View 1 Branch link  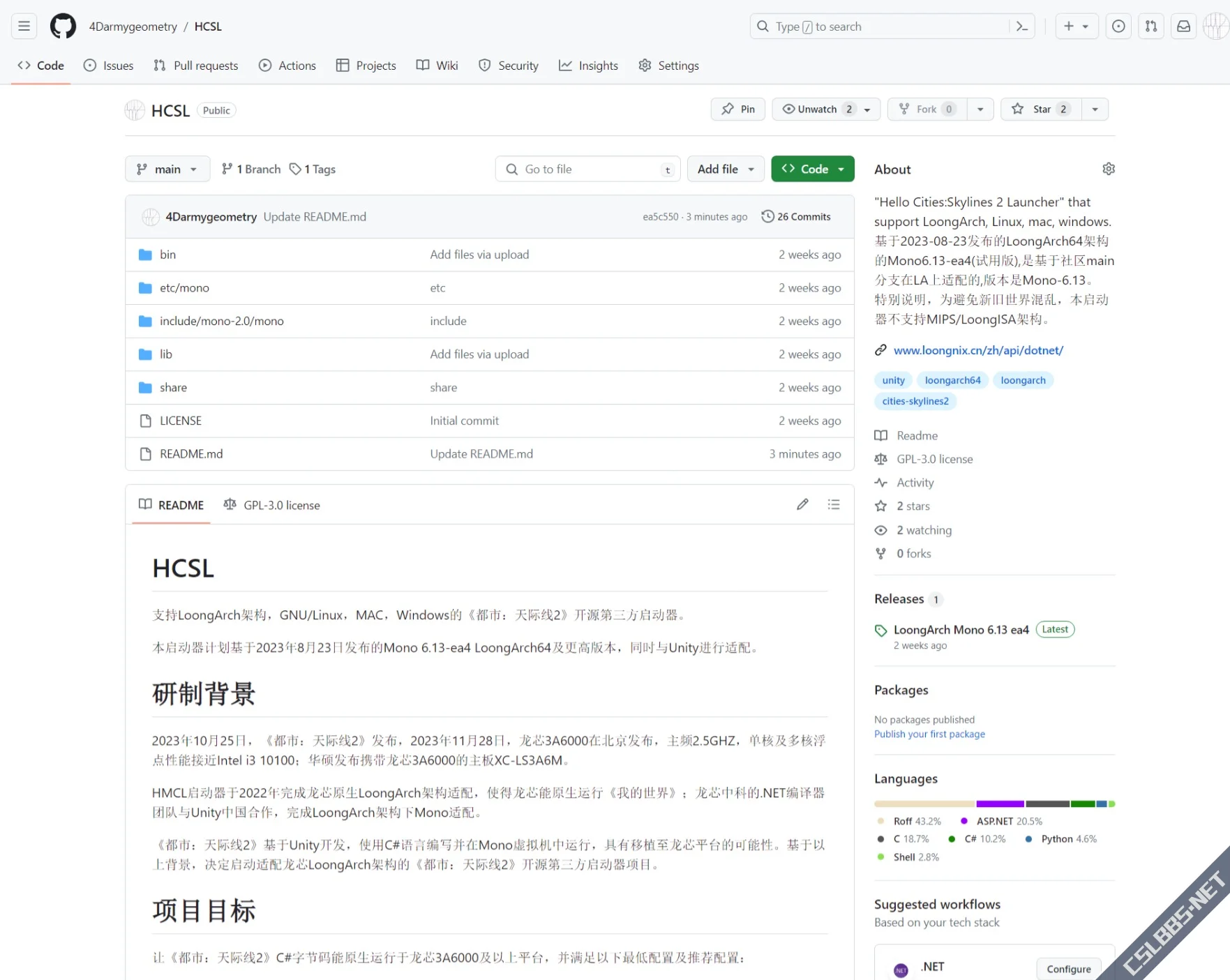[251, 169]
